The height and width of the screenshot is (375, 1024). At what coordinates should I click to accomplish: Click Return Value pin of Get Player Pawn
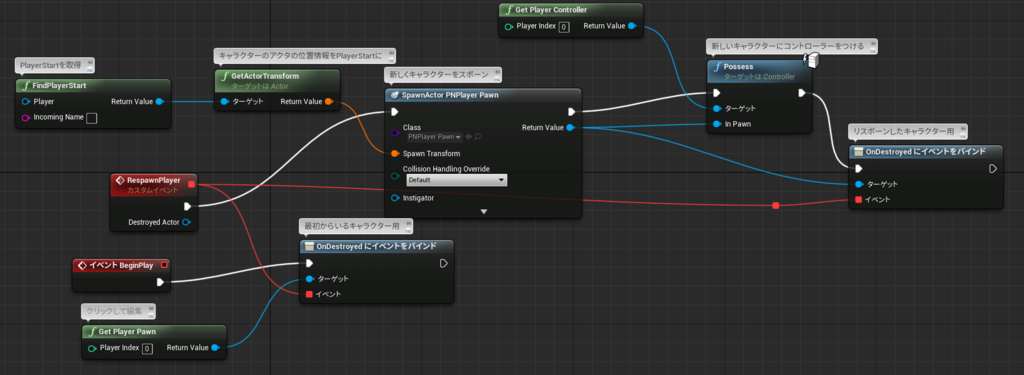[x=215, y=348]
